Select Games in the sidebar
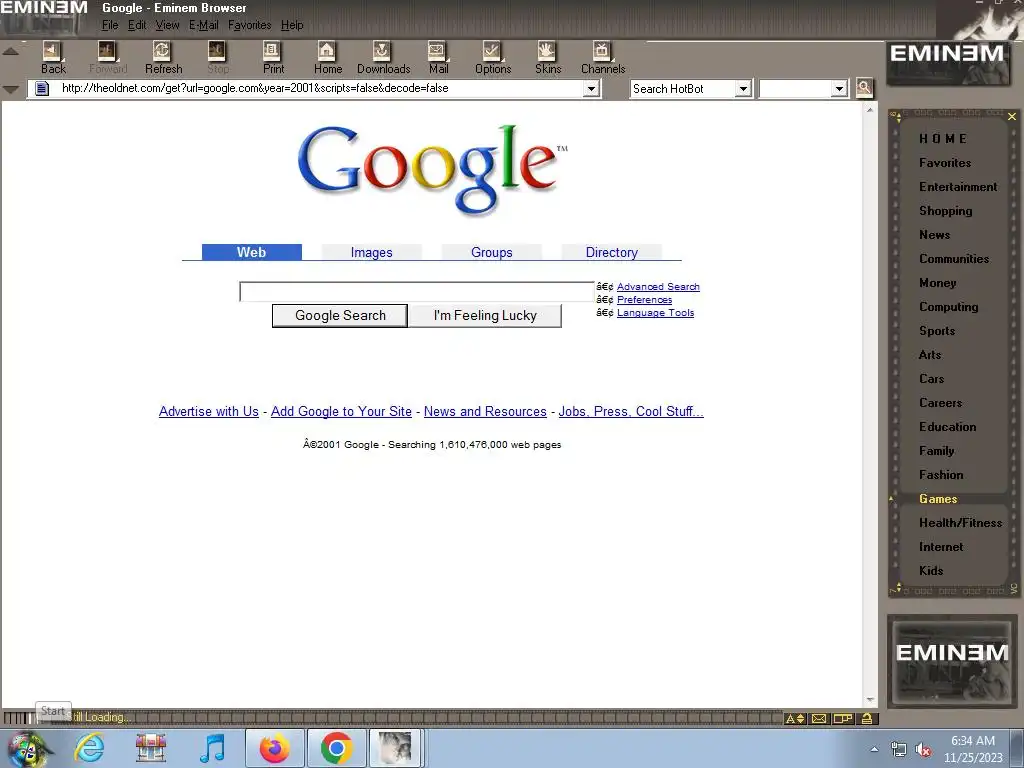 coord(938,499)
